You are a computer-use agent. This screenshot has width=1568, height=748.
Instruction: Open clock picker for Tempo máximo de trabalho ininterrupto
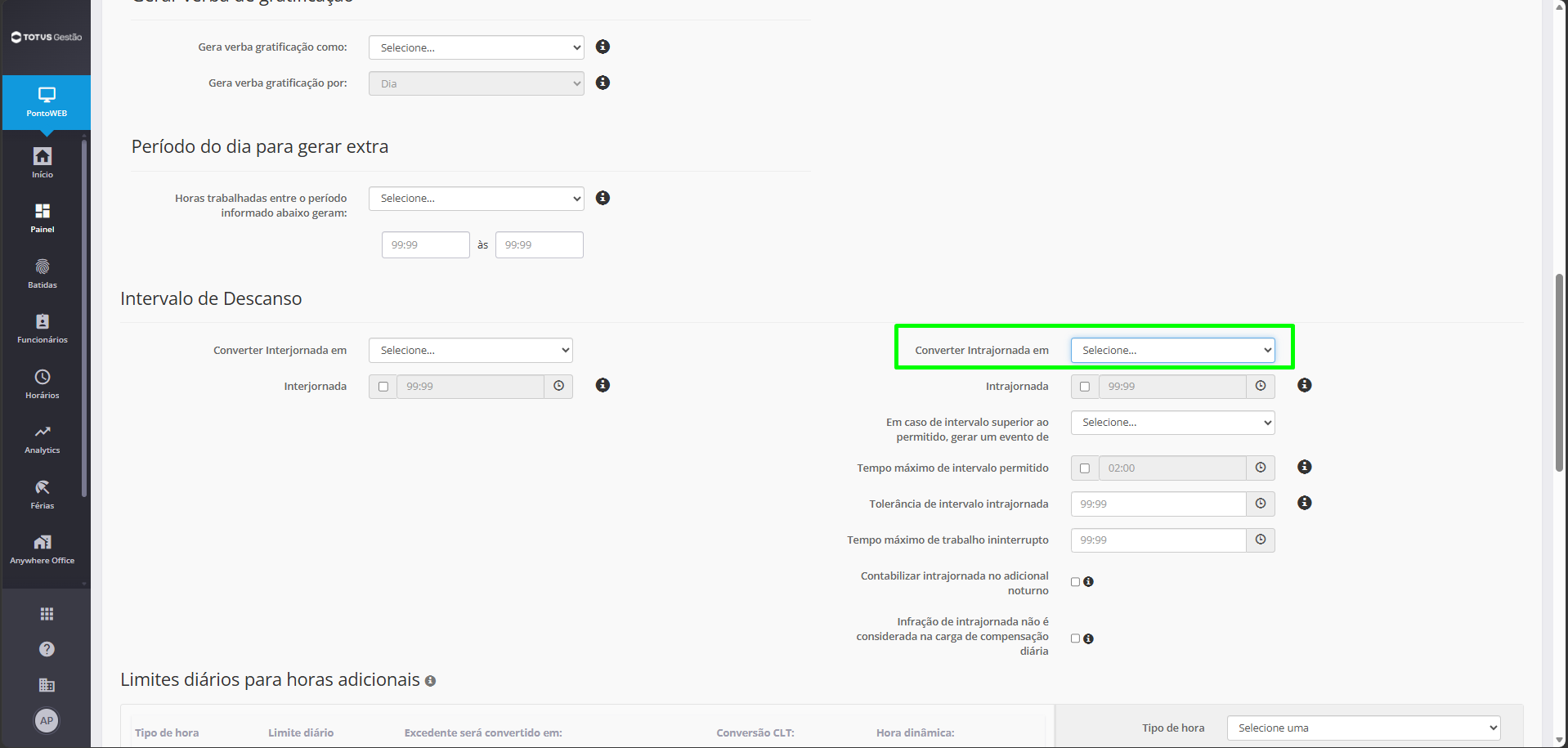coord(1261,540)
